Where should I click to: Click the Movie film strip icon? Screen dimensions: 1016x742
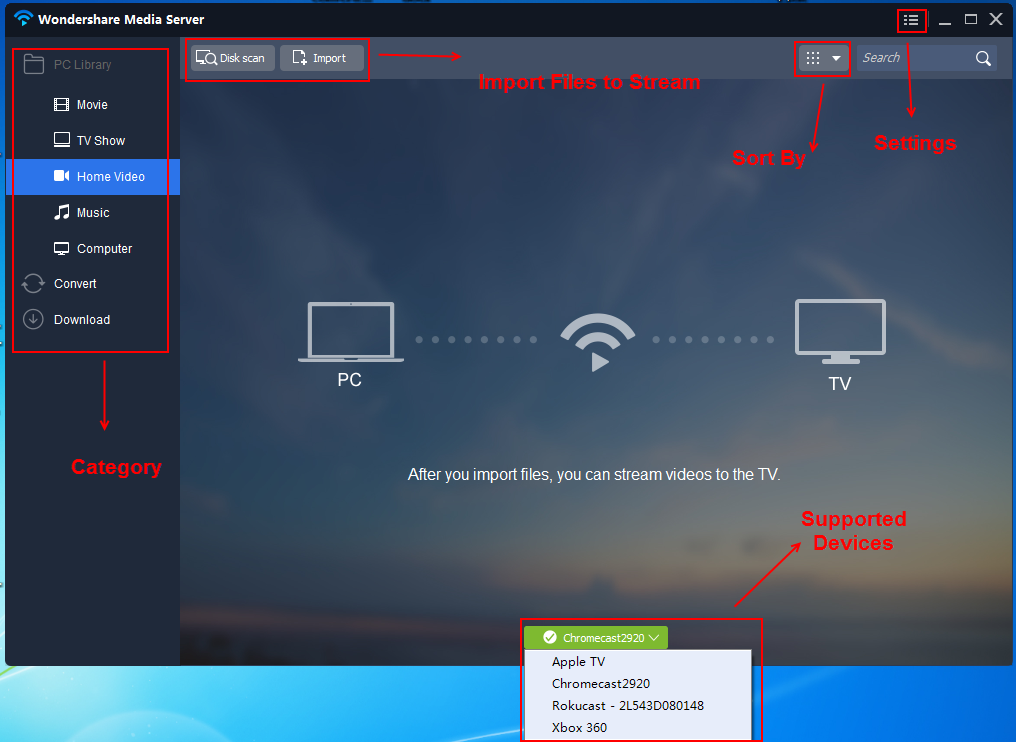pyautogui.click(x=62, y=104)
